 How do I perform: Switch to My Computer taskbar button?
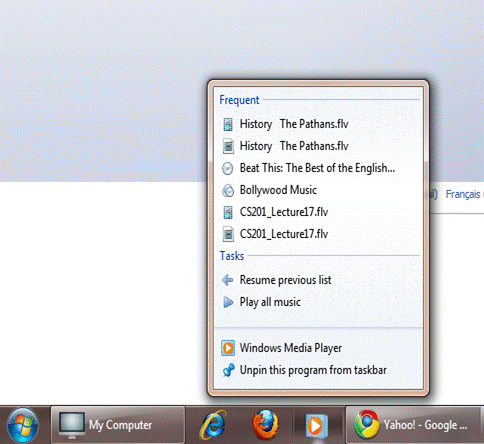point(118,425)
